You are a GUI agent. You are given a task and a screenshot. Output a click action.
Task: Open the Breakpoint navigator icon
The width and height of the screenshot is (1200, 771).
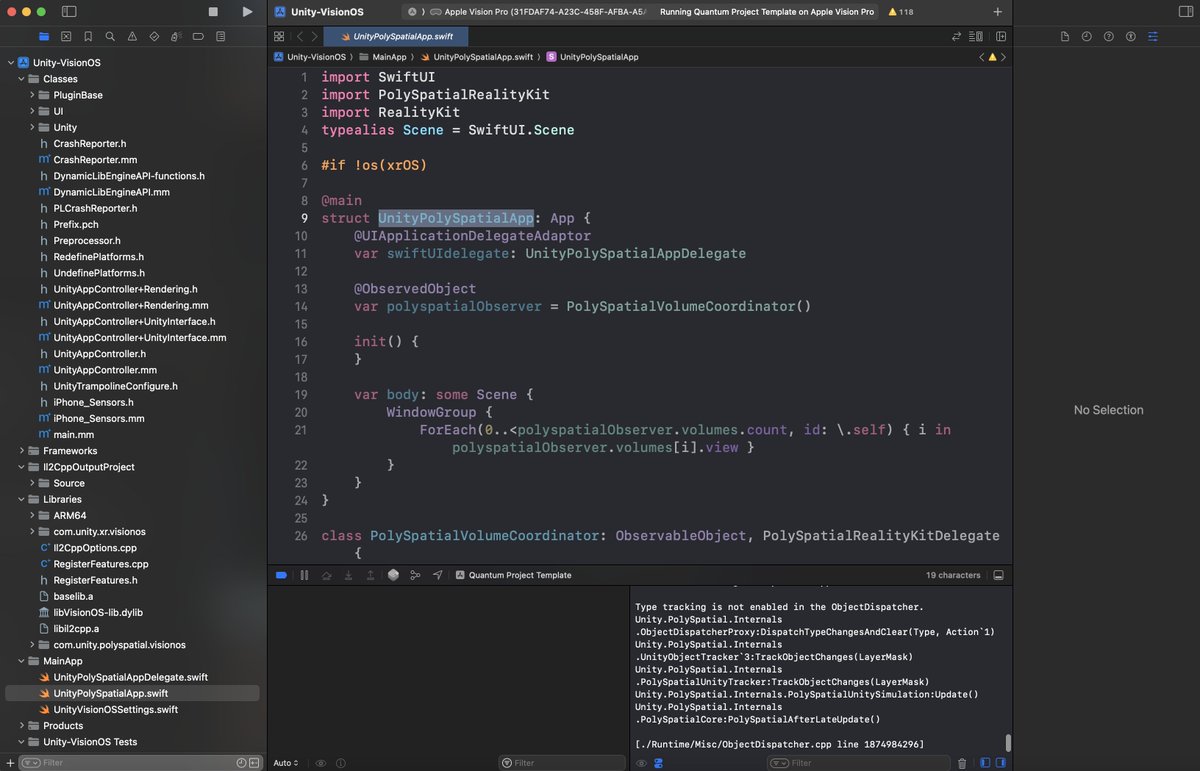pyautogui.click(x=198, y=36)
